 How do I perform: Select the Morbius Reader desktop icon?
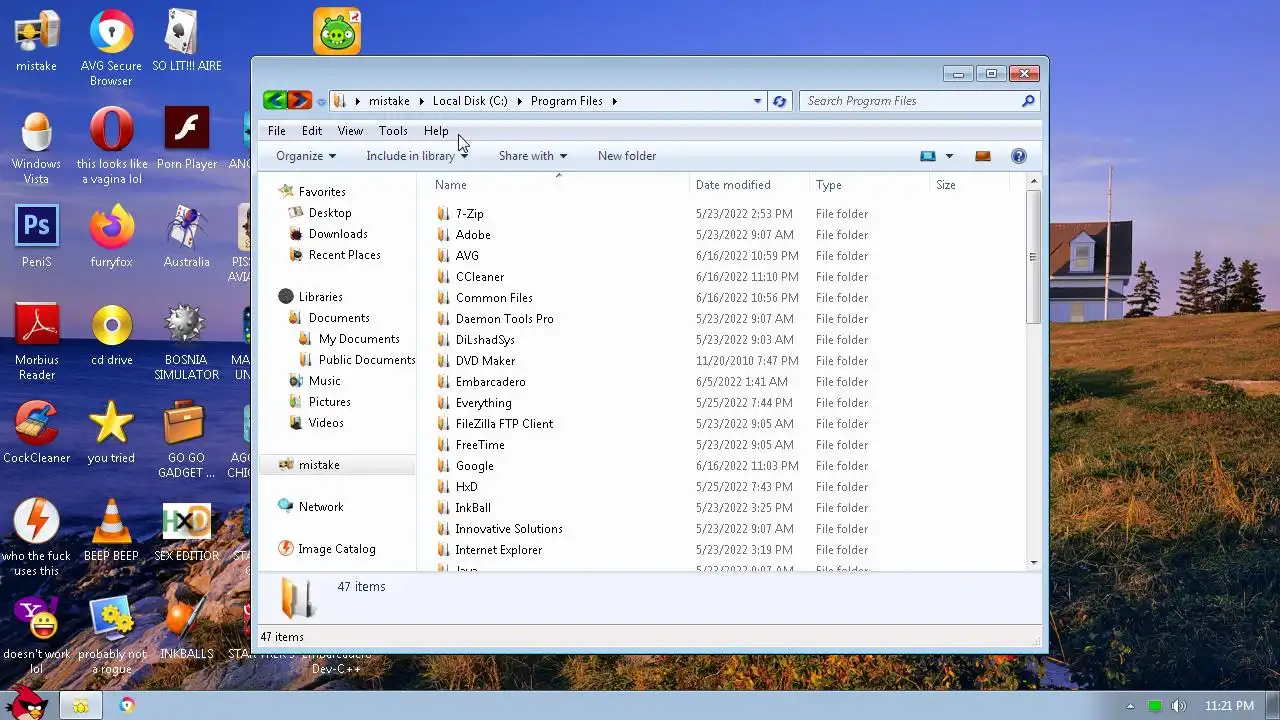click(36, 342)
